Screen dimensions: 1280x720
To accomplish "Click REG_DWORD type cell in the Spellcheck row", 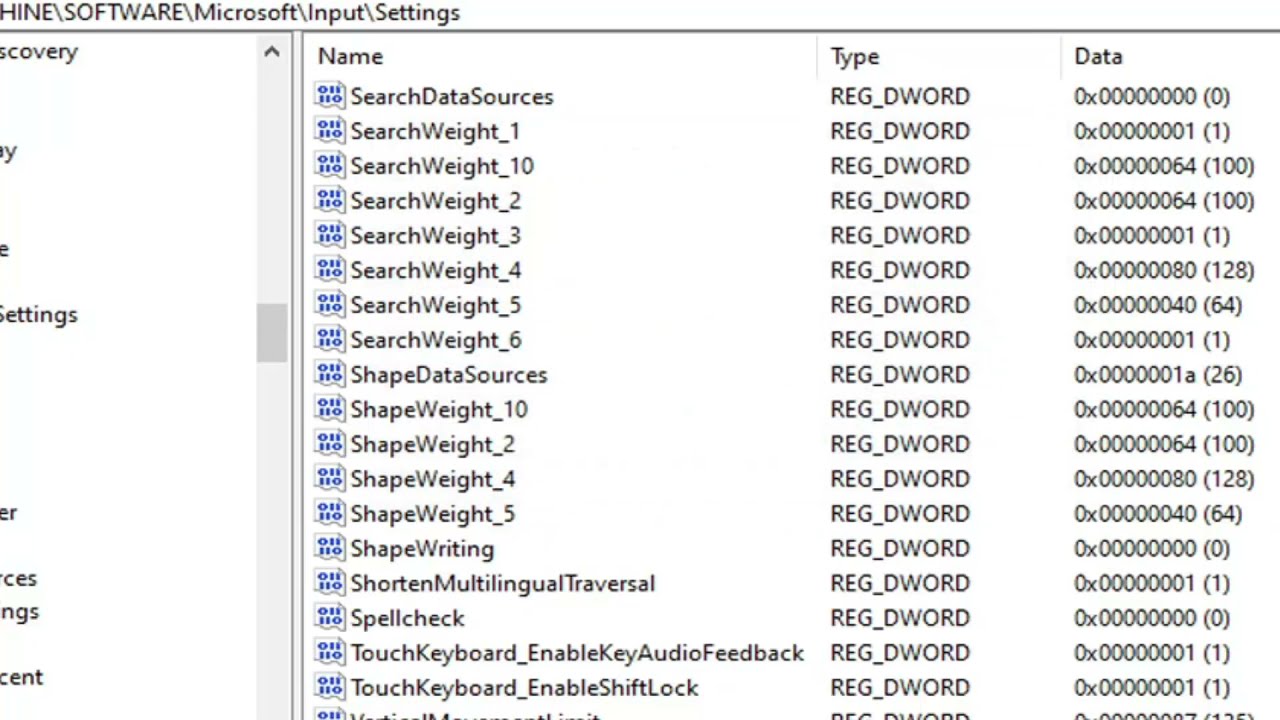I will pos(900,618).
